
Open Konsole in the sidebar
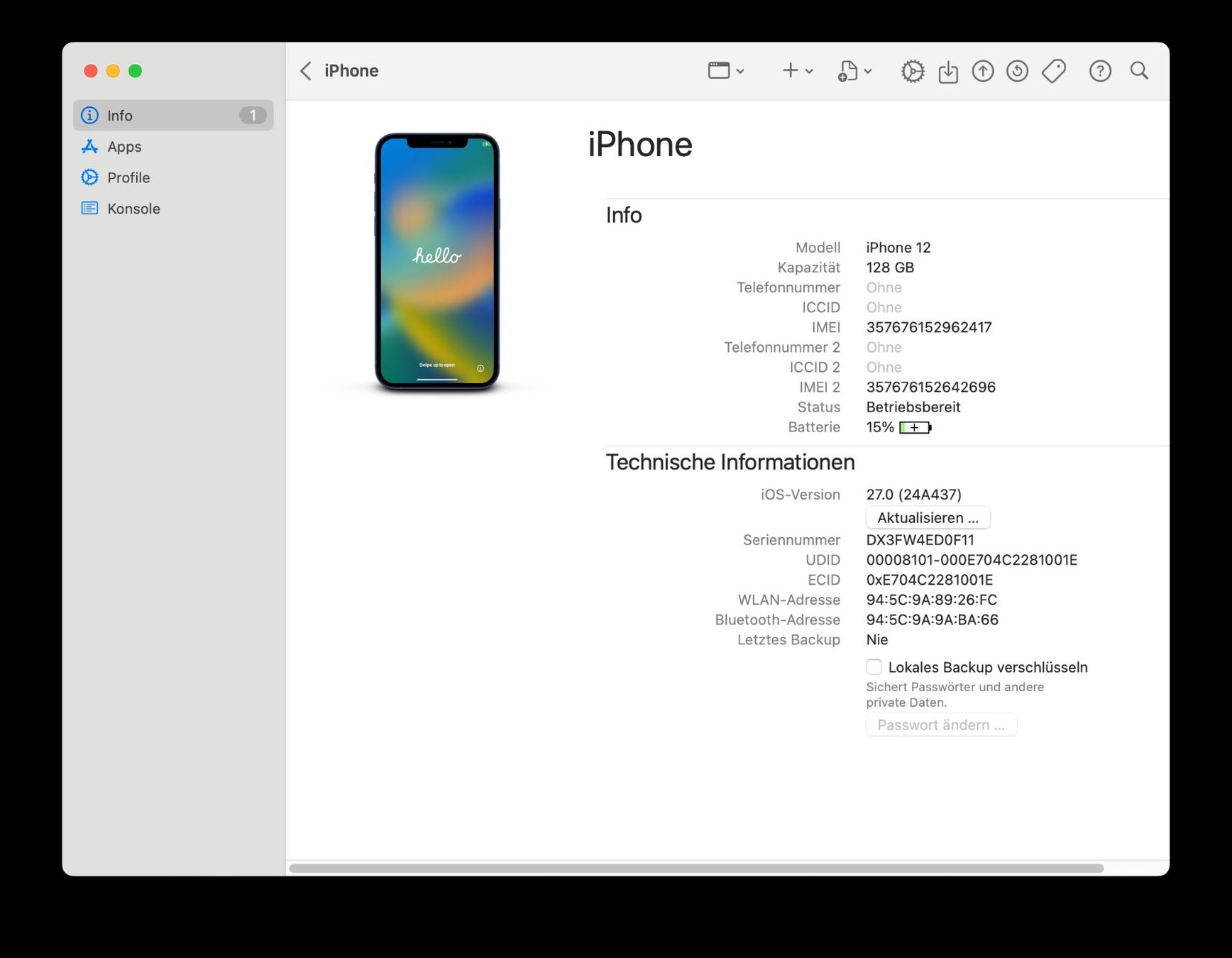tap(173, 209)
